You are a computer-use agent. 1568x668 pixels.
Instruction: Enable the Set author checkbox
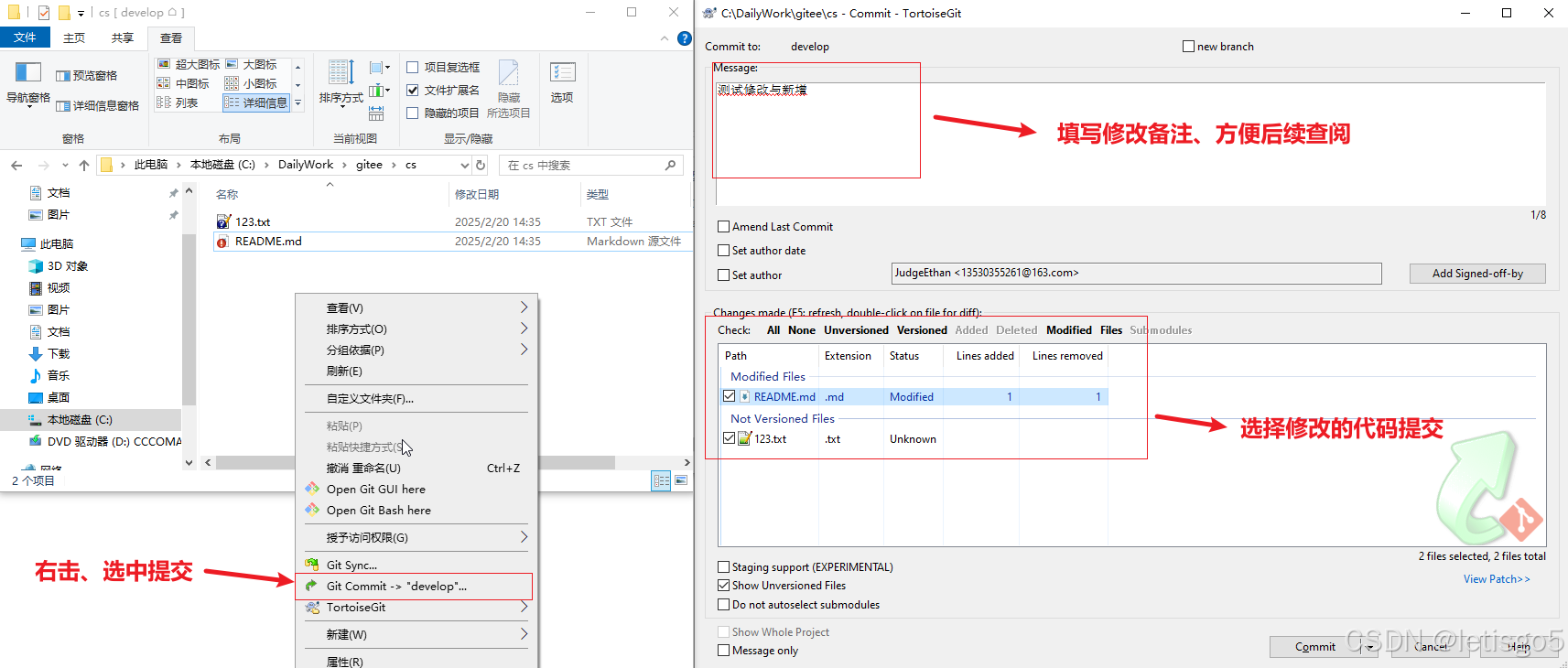pos(724,275)
